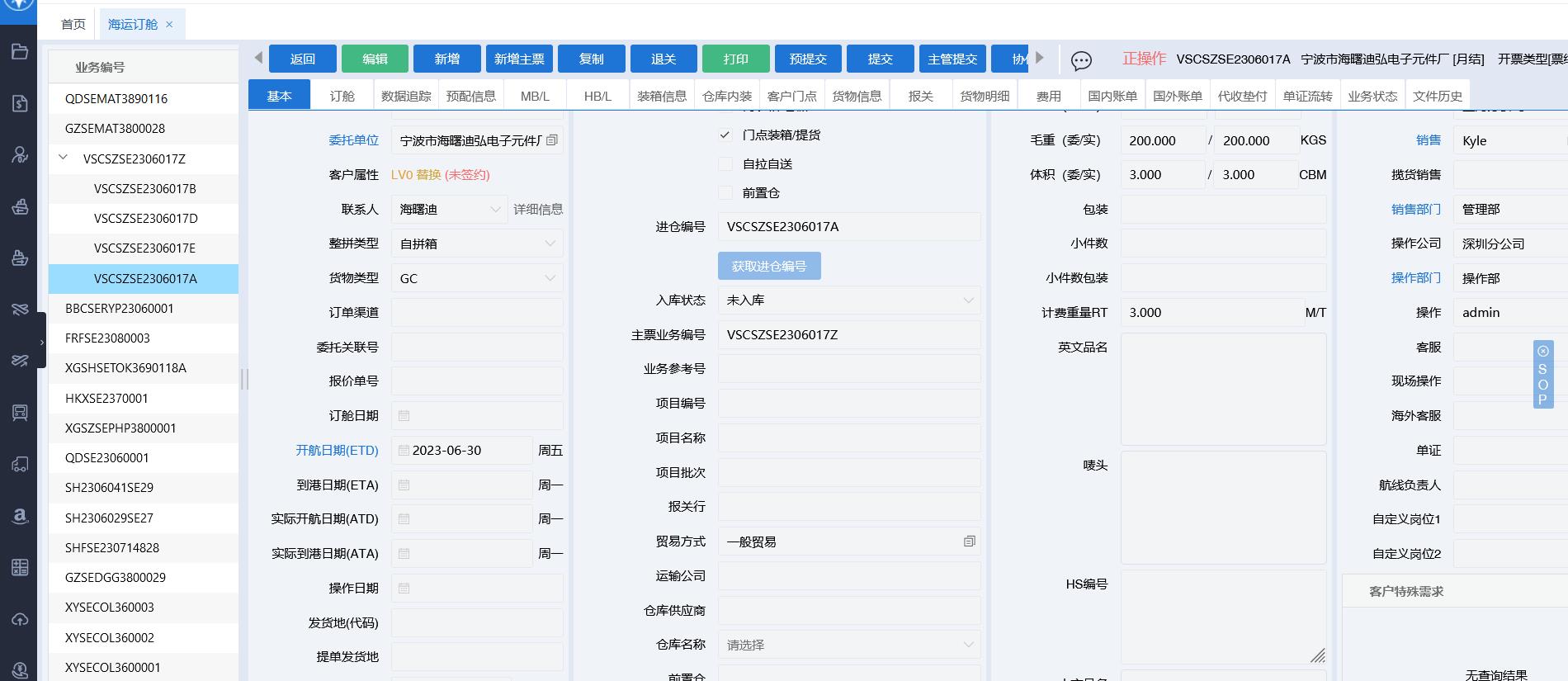Open the chat message bubble icon
The width and height of the screenshot is (1568, 681).
click(x=1081, y=60)
